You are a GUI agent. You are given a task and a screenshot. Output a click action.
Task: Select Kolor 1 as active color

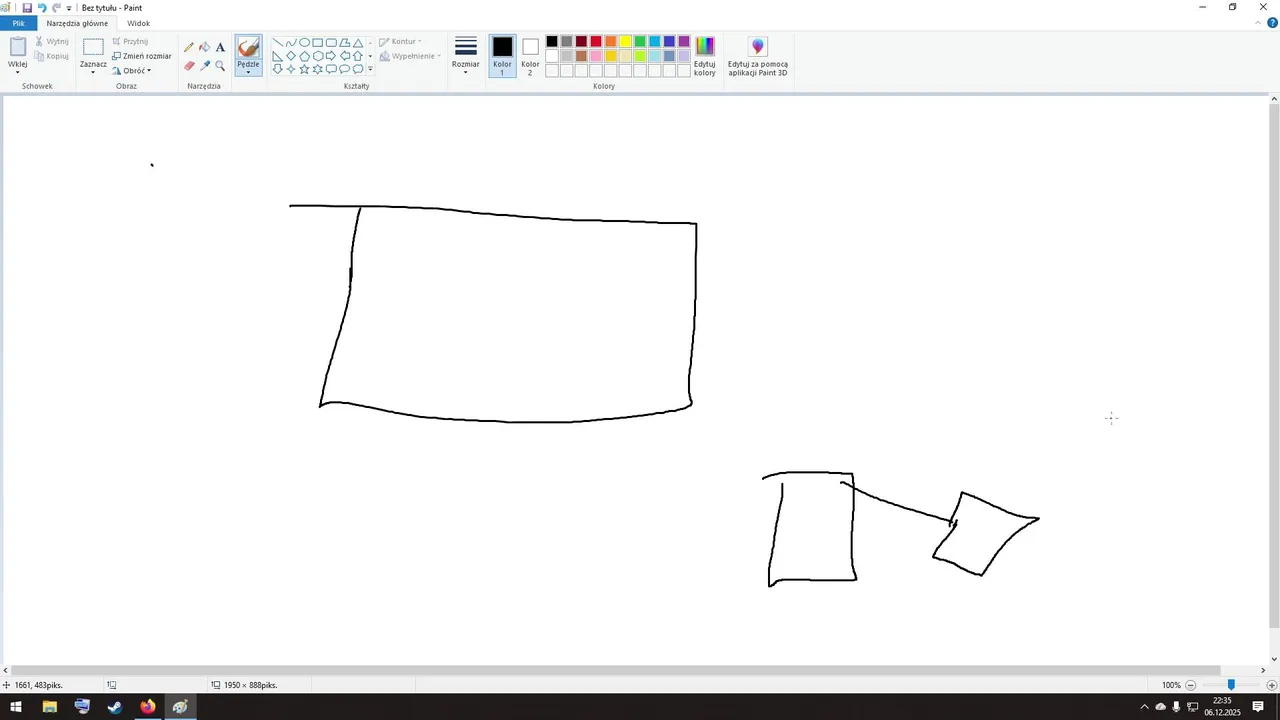pos(502,56)
